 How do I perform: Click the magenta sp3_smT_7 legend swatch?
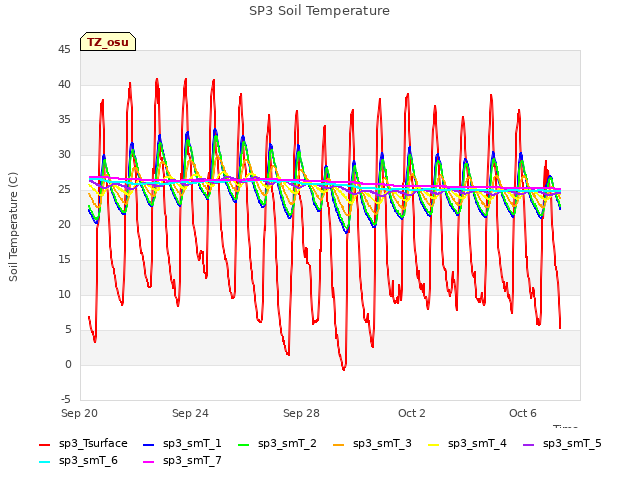tap(149, 462)
